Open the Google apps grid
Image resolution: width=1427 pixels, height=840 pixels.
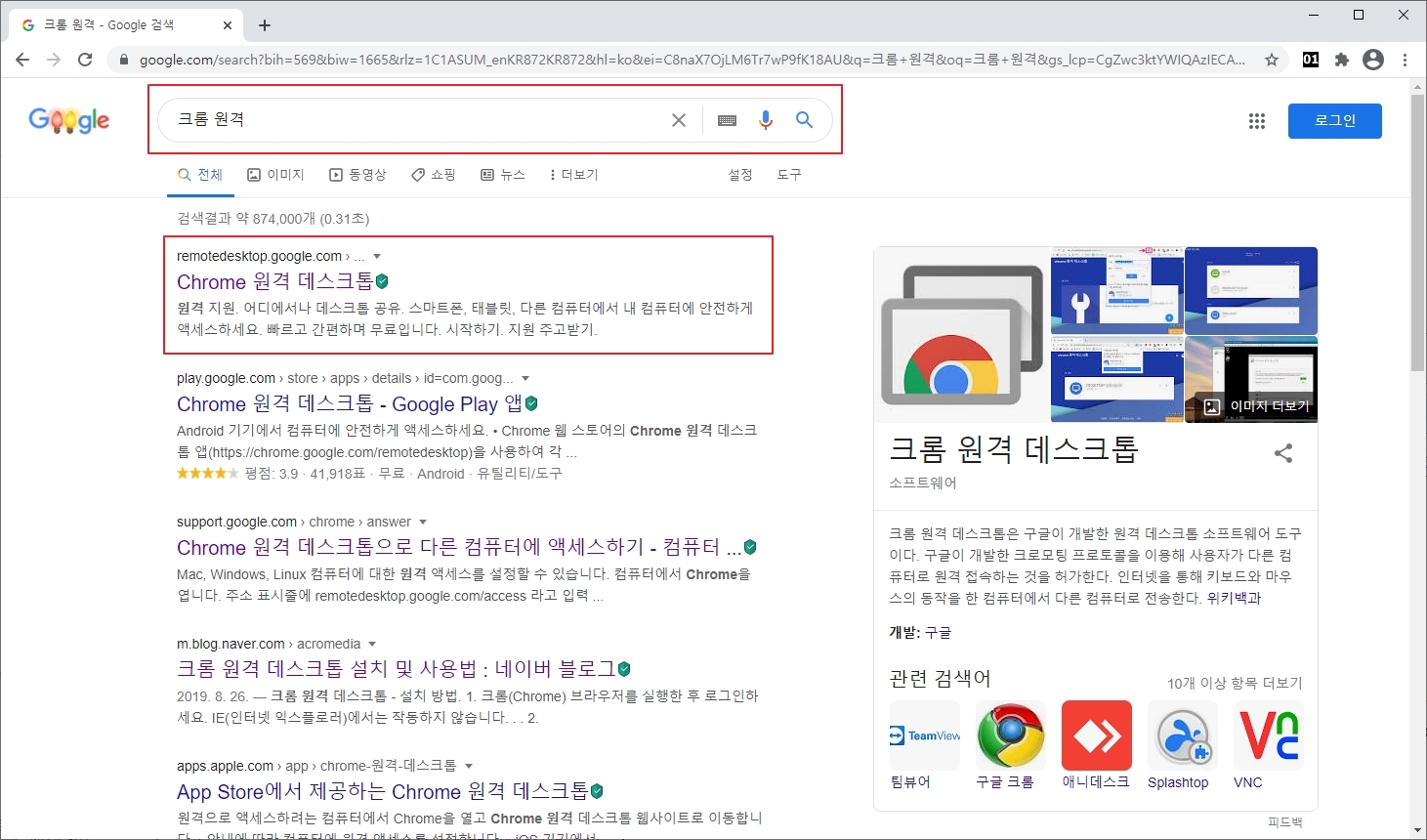1257,121
